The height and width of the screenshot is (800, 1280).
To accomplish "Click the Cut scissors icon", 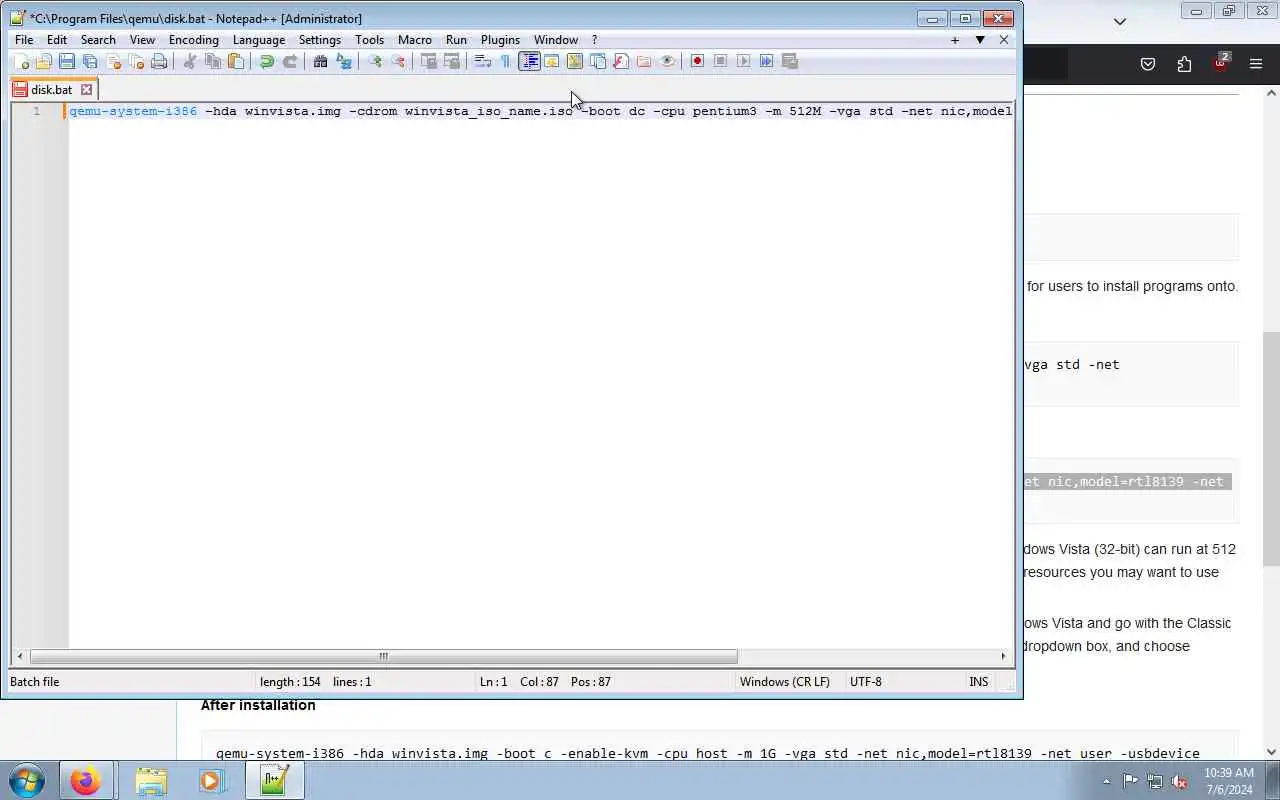I will pos(190,61).
